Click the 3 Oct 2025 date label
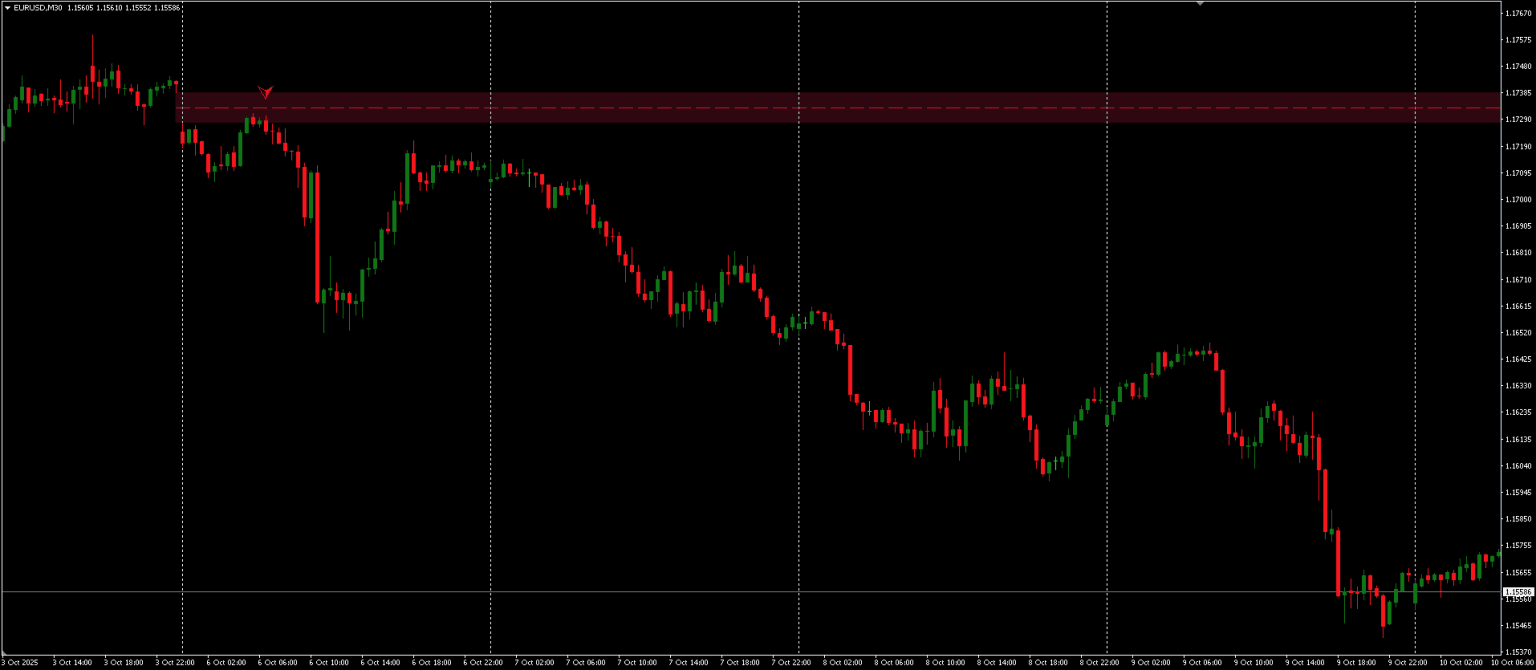Screen dimensions: 1536x670 [x=20, y=662]
